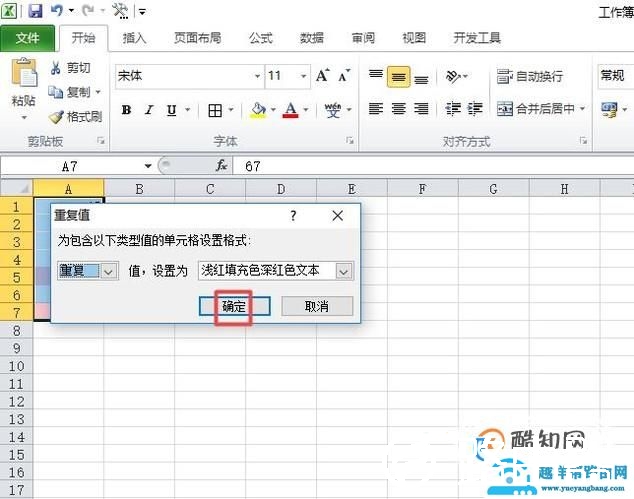Switch to the 插入 Insert tab
This screenshot has height=499, width=634.
click(x=134, y=38)
